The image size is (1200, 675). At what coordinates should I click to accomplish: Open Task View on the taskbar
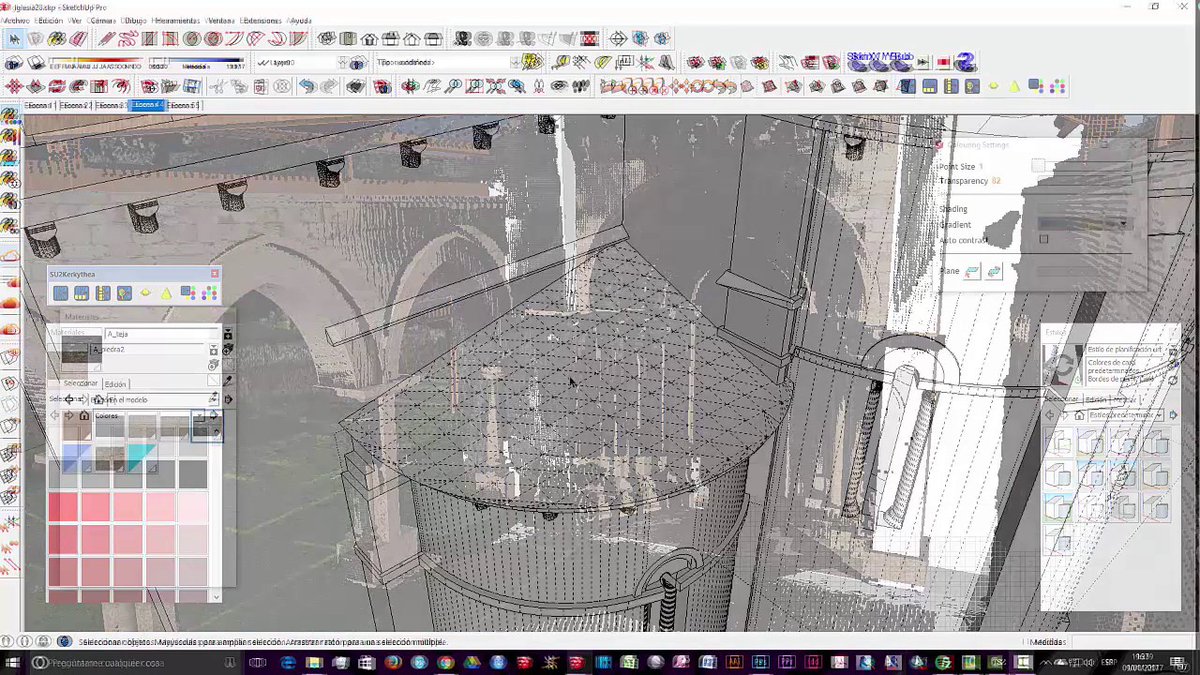257,662
